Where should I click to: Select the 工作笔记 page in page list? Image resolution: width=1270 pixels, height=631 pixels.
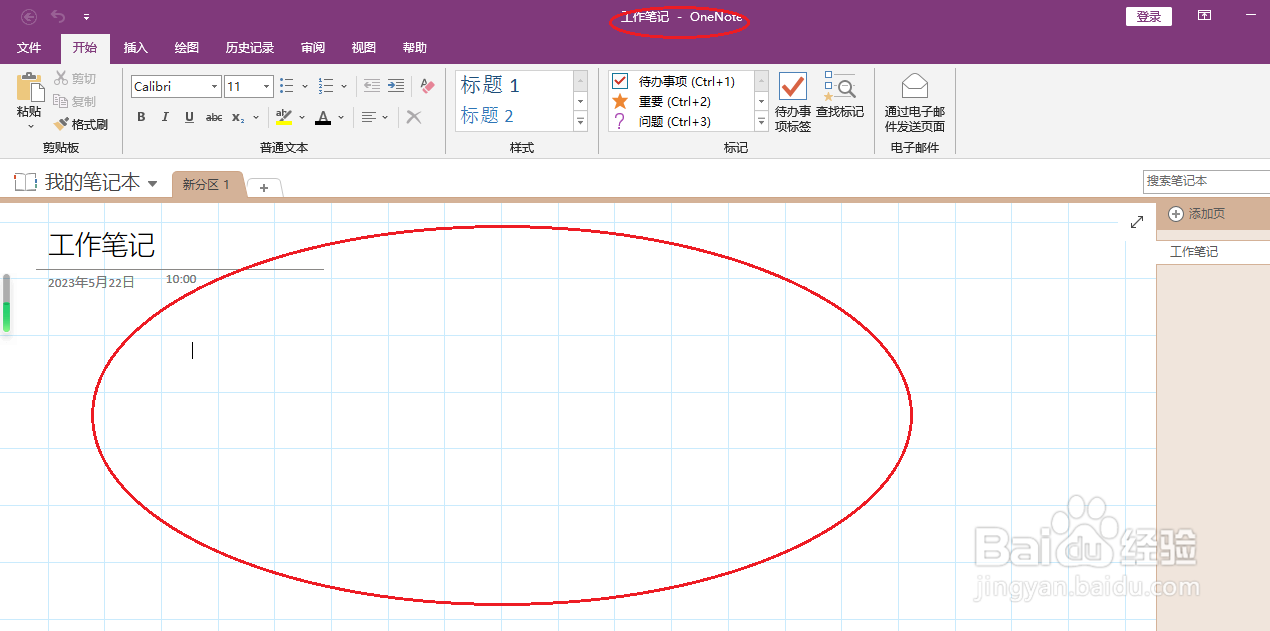1213,252
